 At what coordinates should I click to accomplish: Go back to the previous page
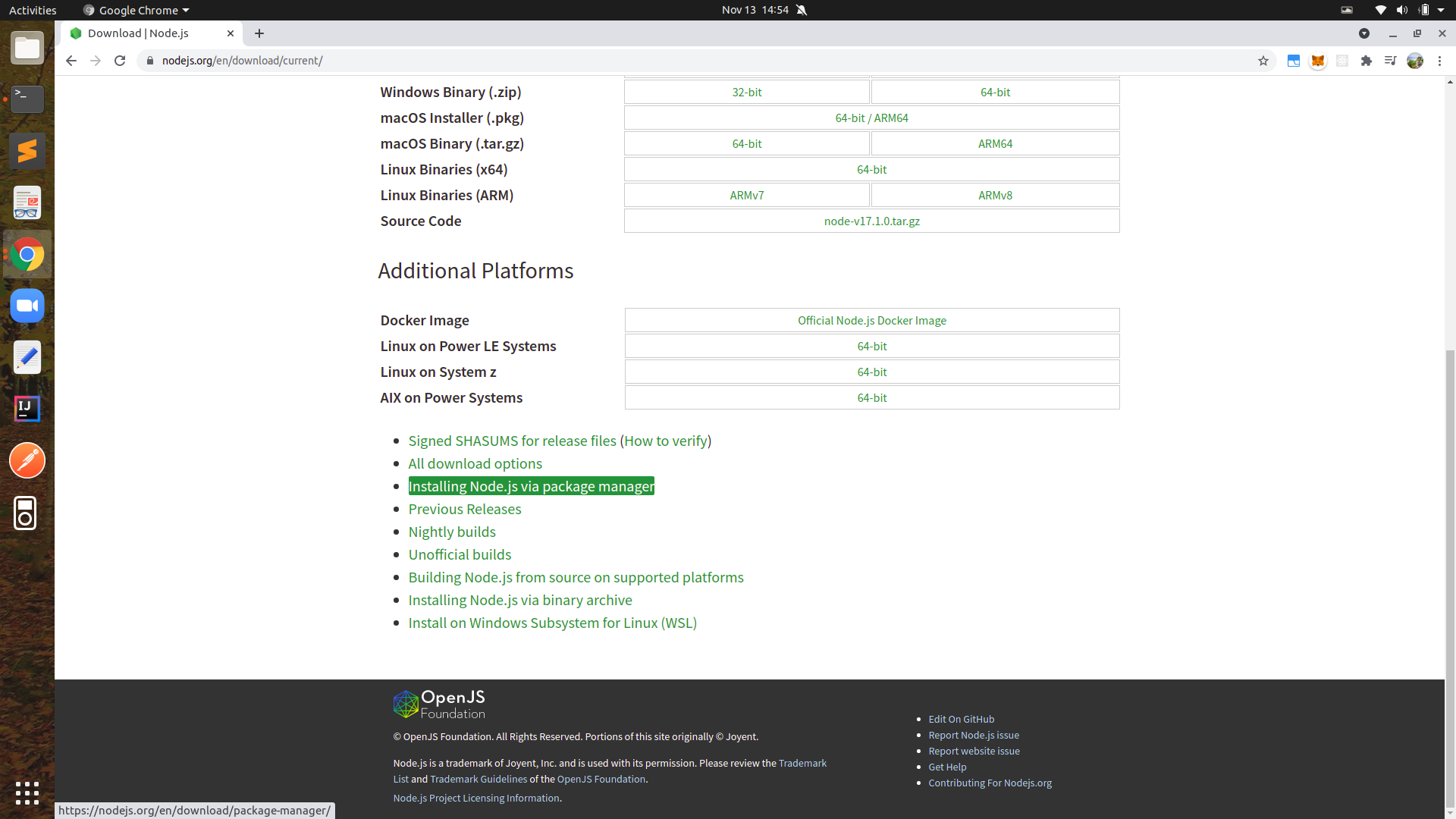coord(71,61)
